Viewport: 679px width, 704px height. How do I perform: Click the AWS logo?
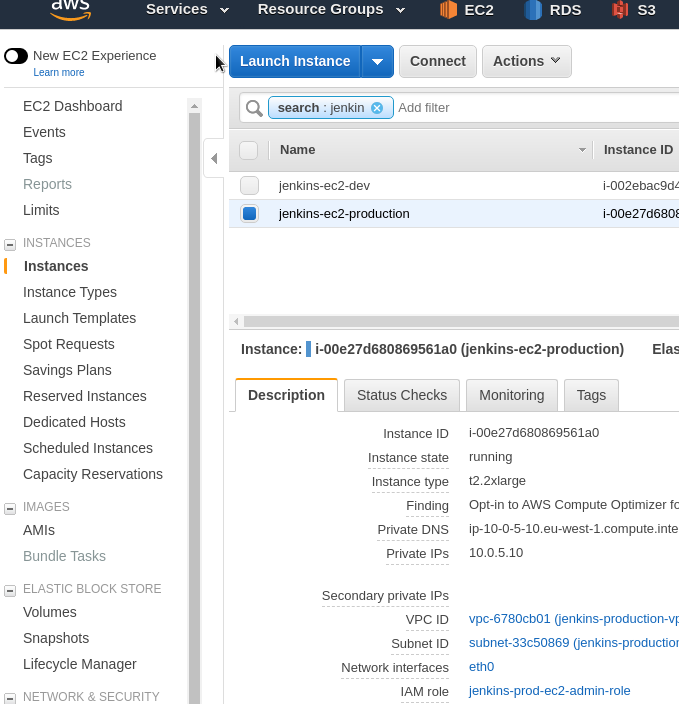point(71,10)
